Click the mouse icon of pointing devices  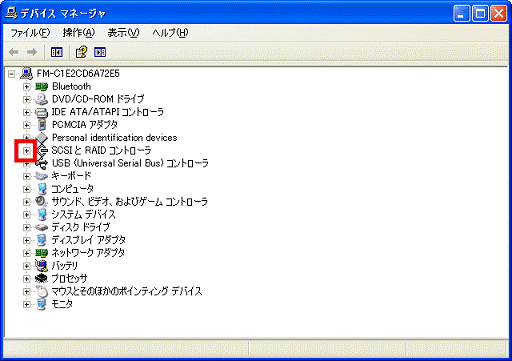42,292
